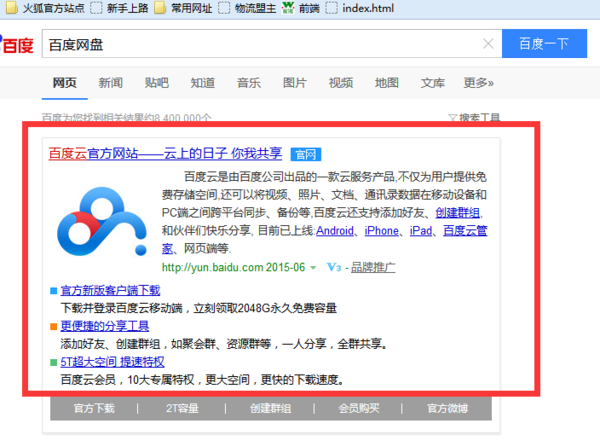Switch to the 文库 tab
600x441 pixels.
tap(433, 83)
